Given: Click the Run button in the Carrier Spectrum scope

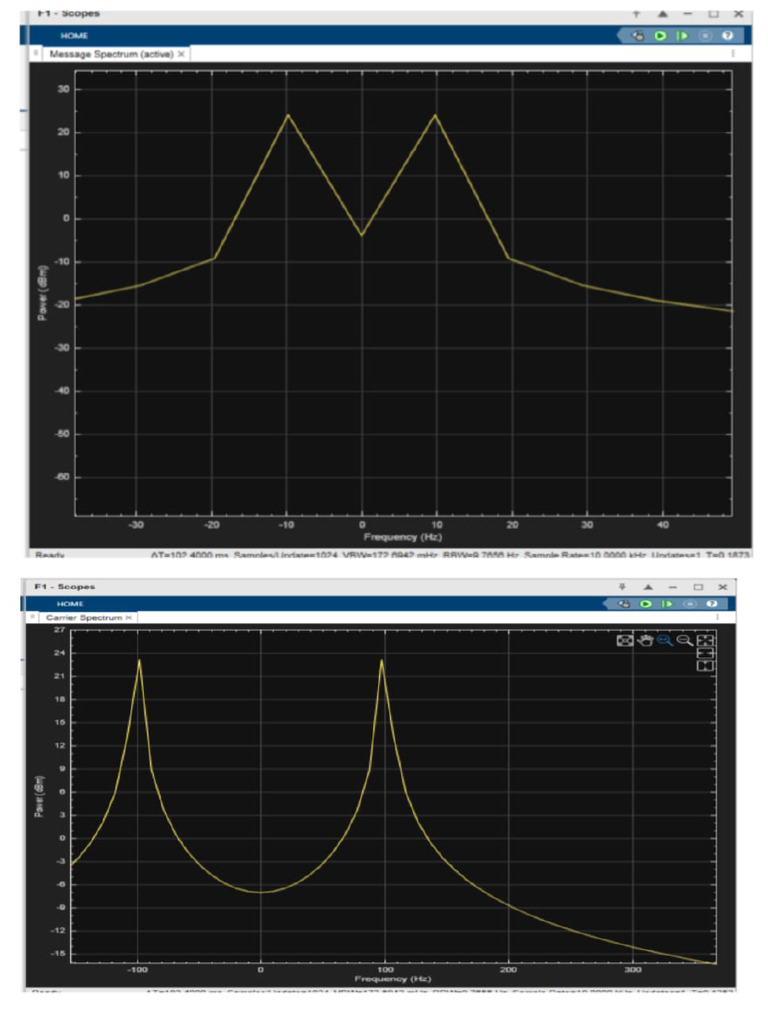Looking at the screenshot, I should point(646,603).
